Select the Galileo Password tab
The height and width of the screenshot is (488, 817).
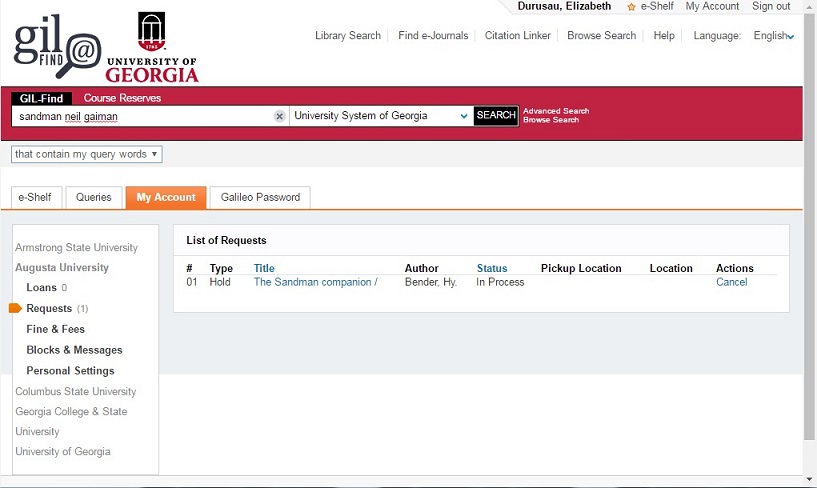coord(260,197)
